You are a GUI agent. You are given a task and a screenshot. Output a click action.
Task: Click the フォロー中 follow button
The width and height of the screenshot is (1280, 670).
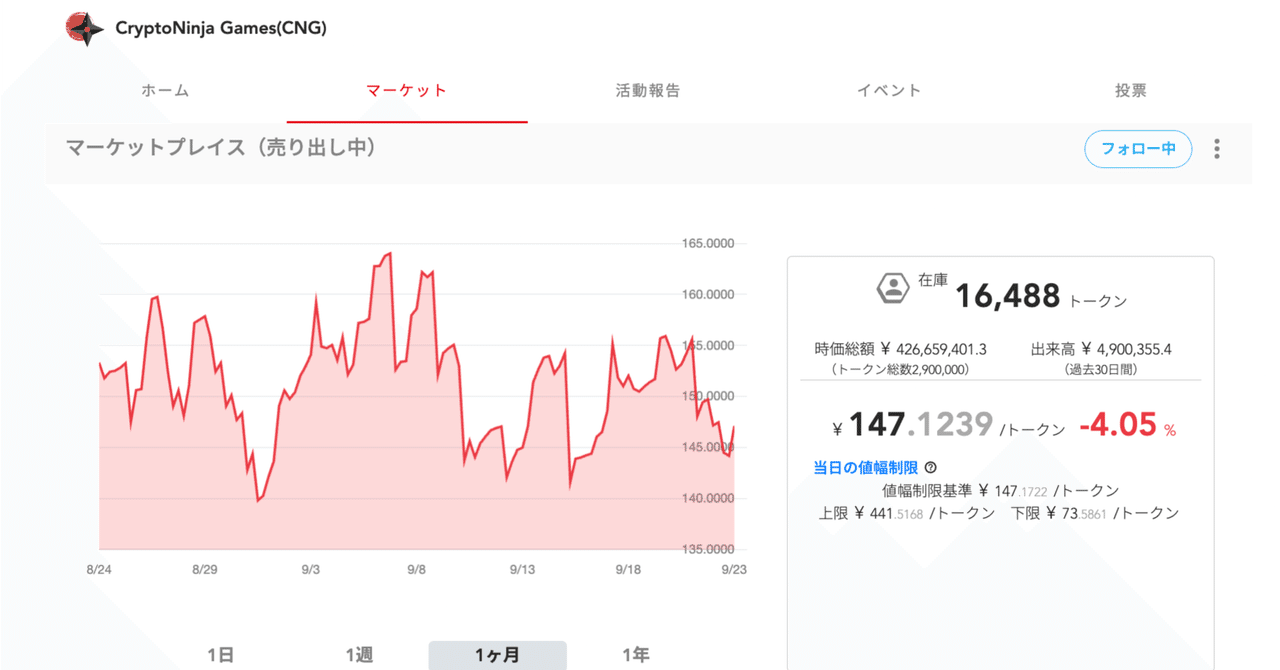point(1138,149)
